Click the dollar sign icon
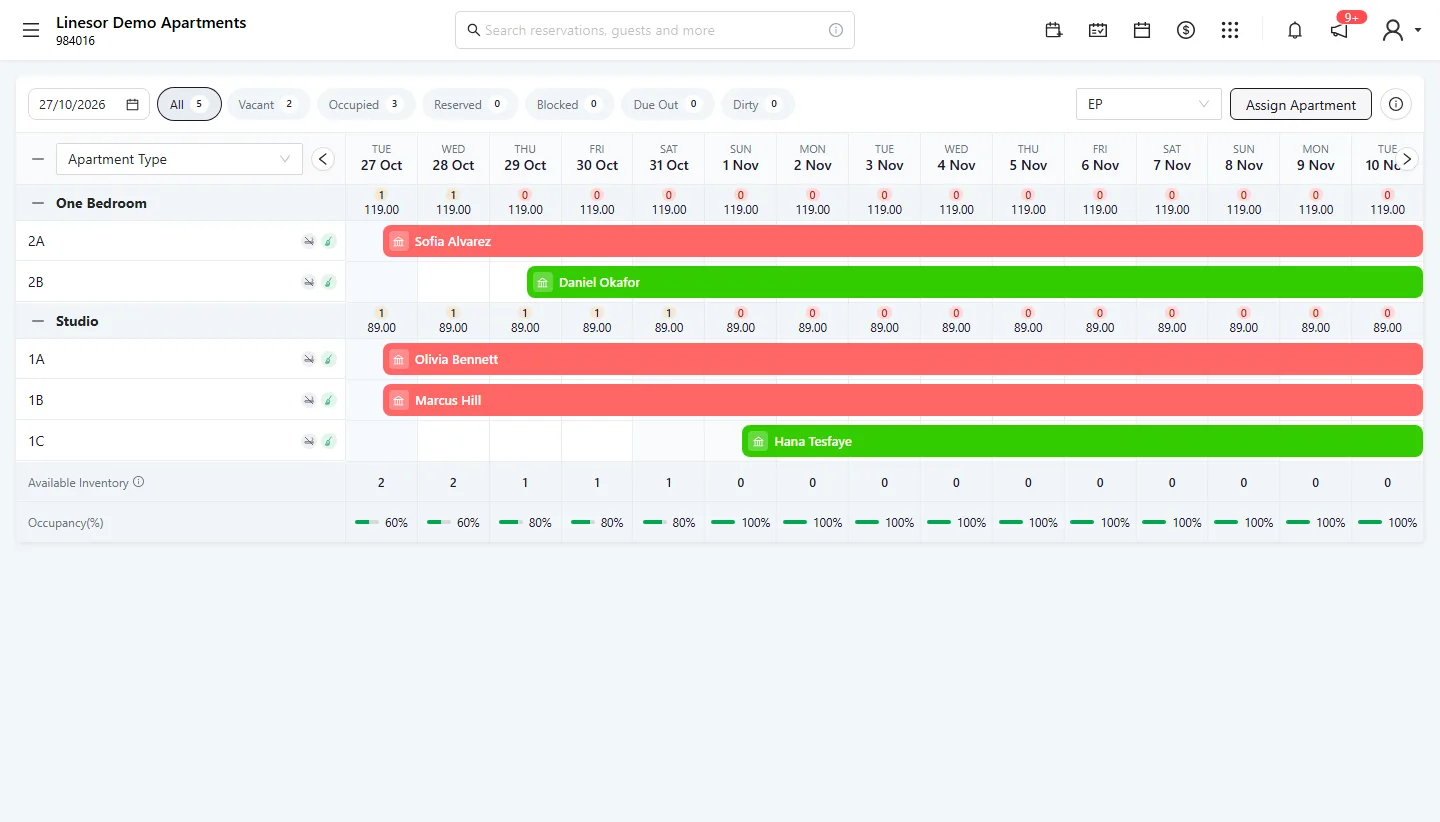Viewport: 1440px width, 822px height. click(x=1186, y=30)
